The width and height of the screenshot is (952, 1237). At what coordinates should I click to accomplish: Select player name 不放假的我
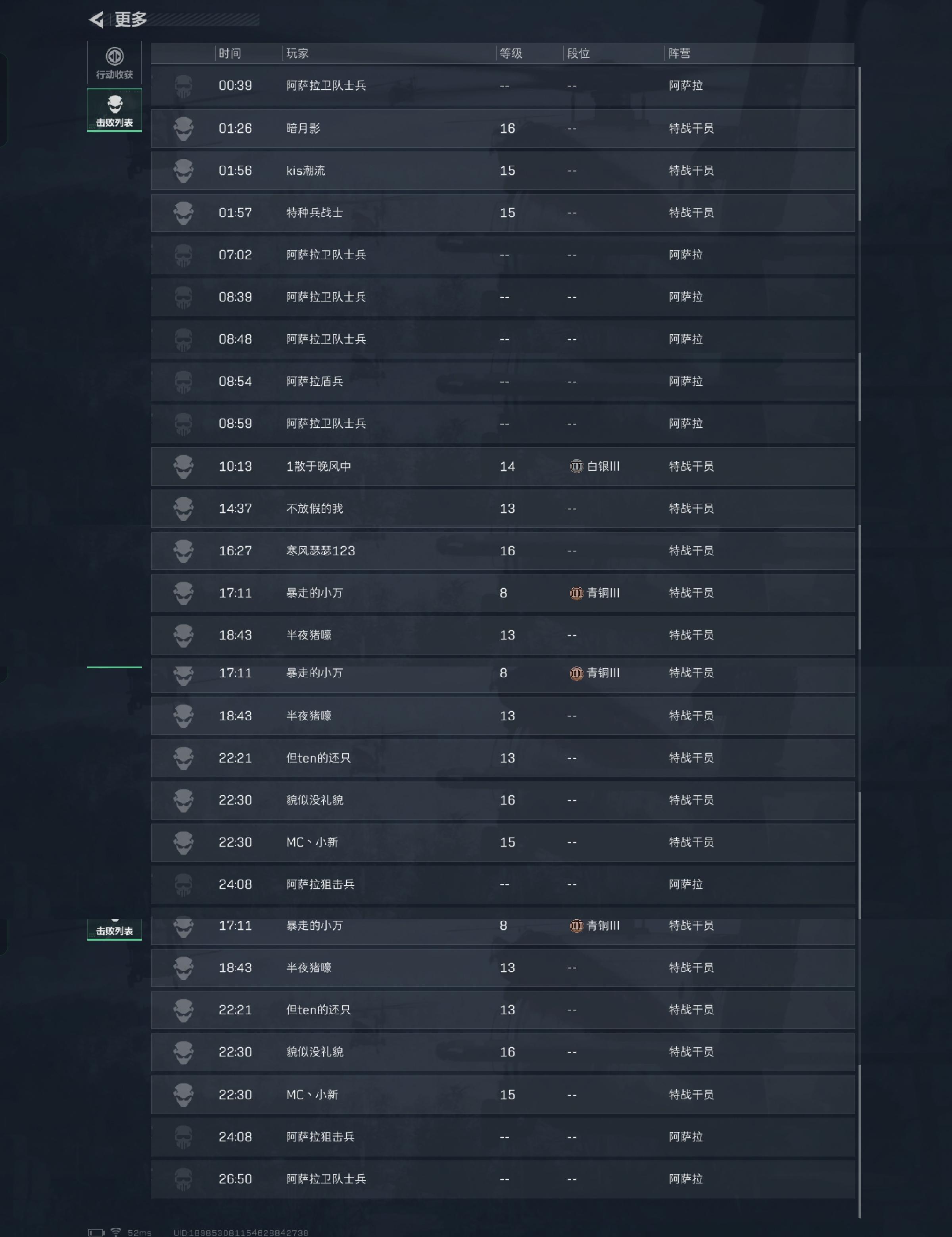314,509
